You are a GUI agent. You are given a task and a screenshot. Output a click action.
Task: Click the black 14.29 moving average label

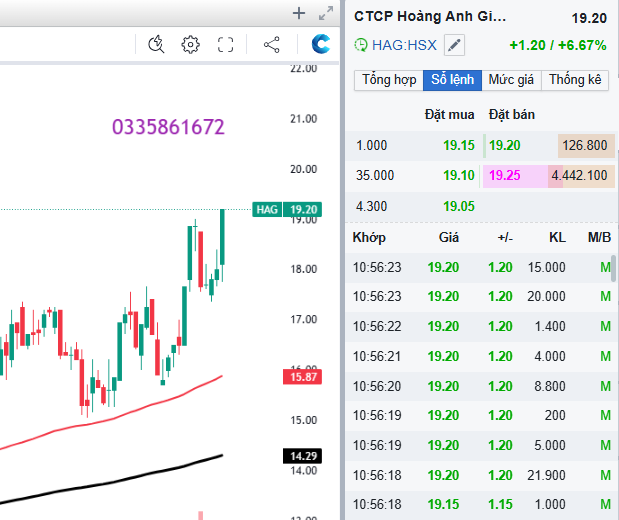click(302, 456)
